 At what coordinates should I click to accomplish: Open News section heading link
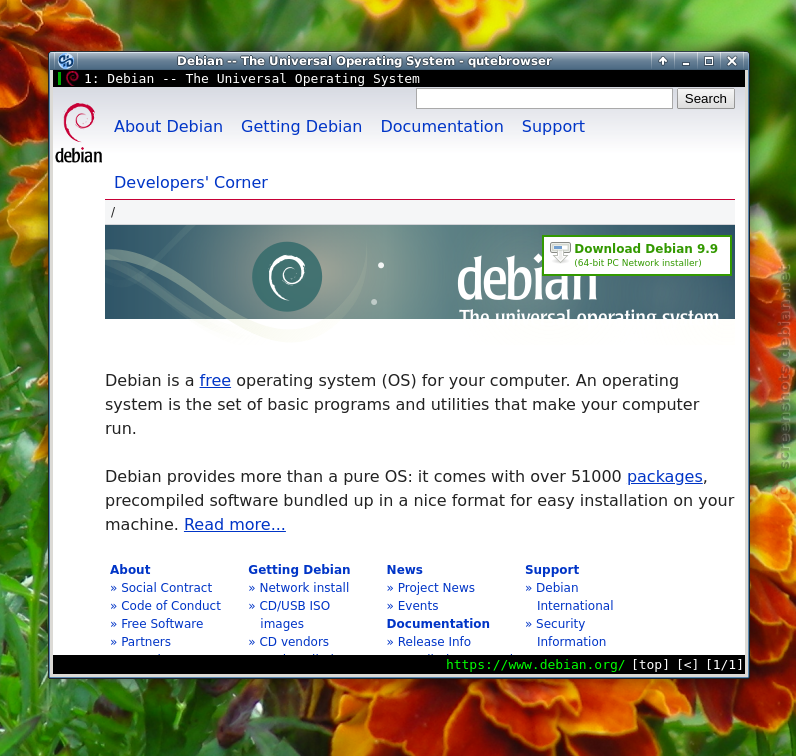[x=405, y=570]
